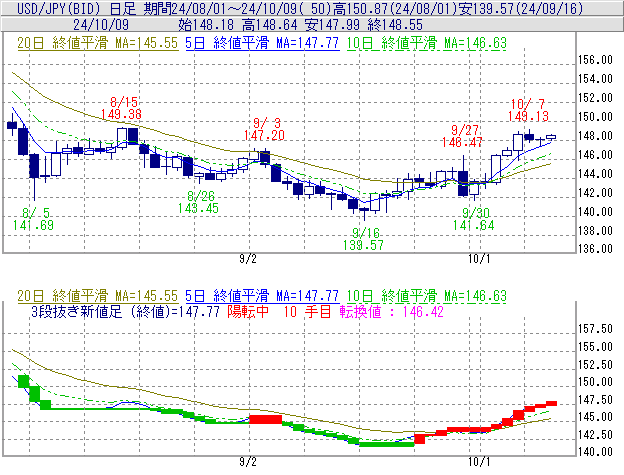624x475 pixels.
Task: Click the 9/3 147.20 high marker
Action: pos(265,129)
